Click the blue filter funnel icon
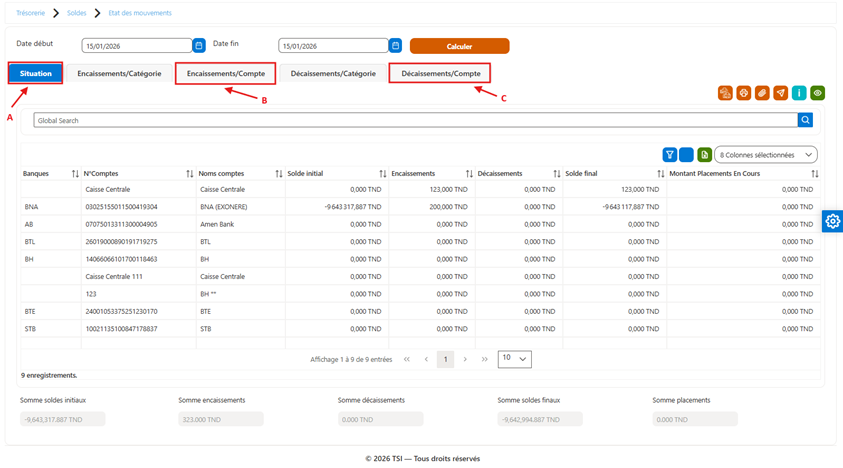 pyautogui.click(x=669, y=155)
